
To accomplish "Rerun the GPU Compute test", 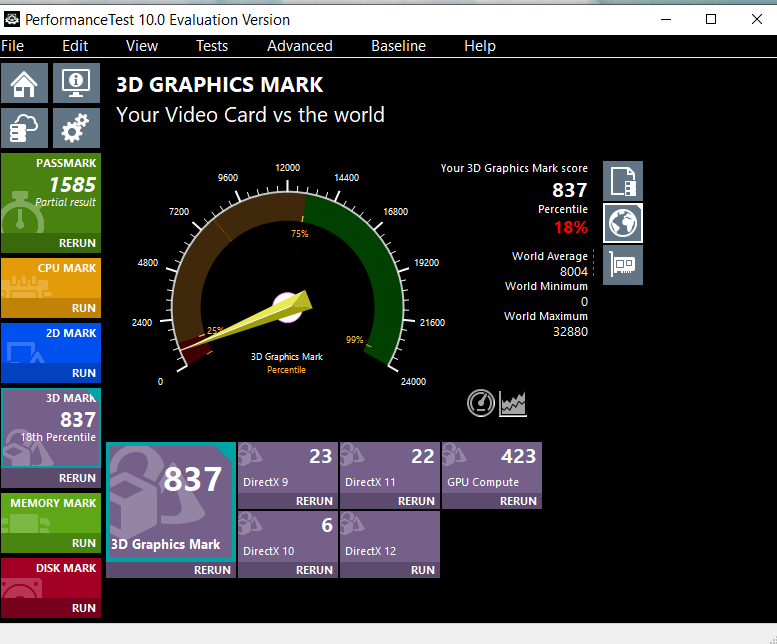I will pos(492,501).
